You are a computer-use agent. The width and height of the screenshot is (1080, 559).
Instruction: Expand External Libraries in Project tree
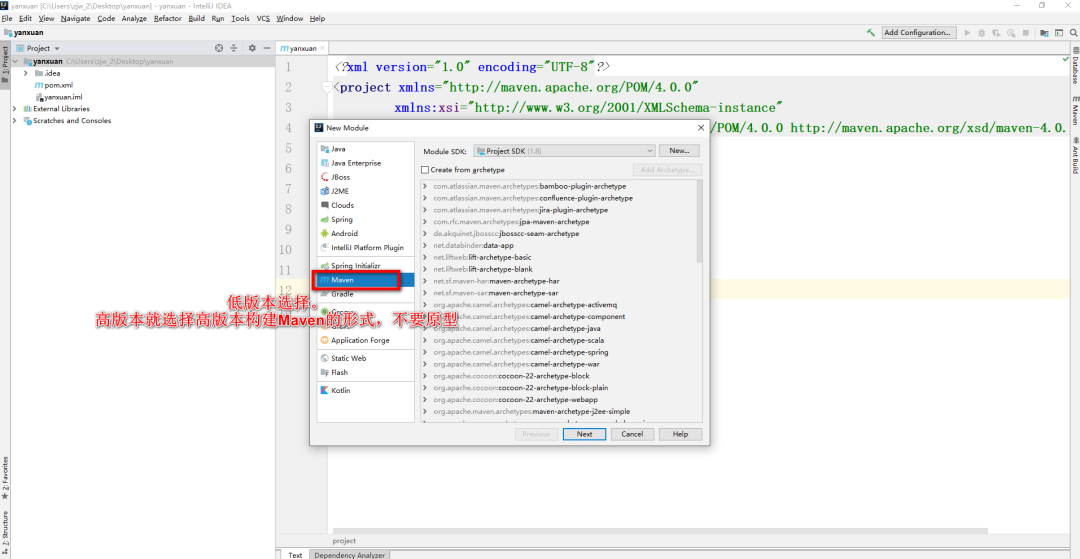[x=14, y=109]
